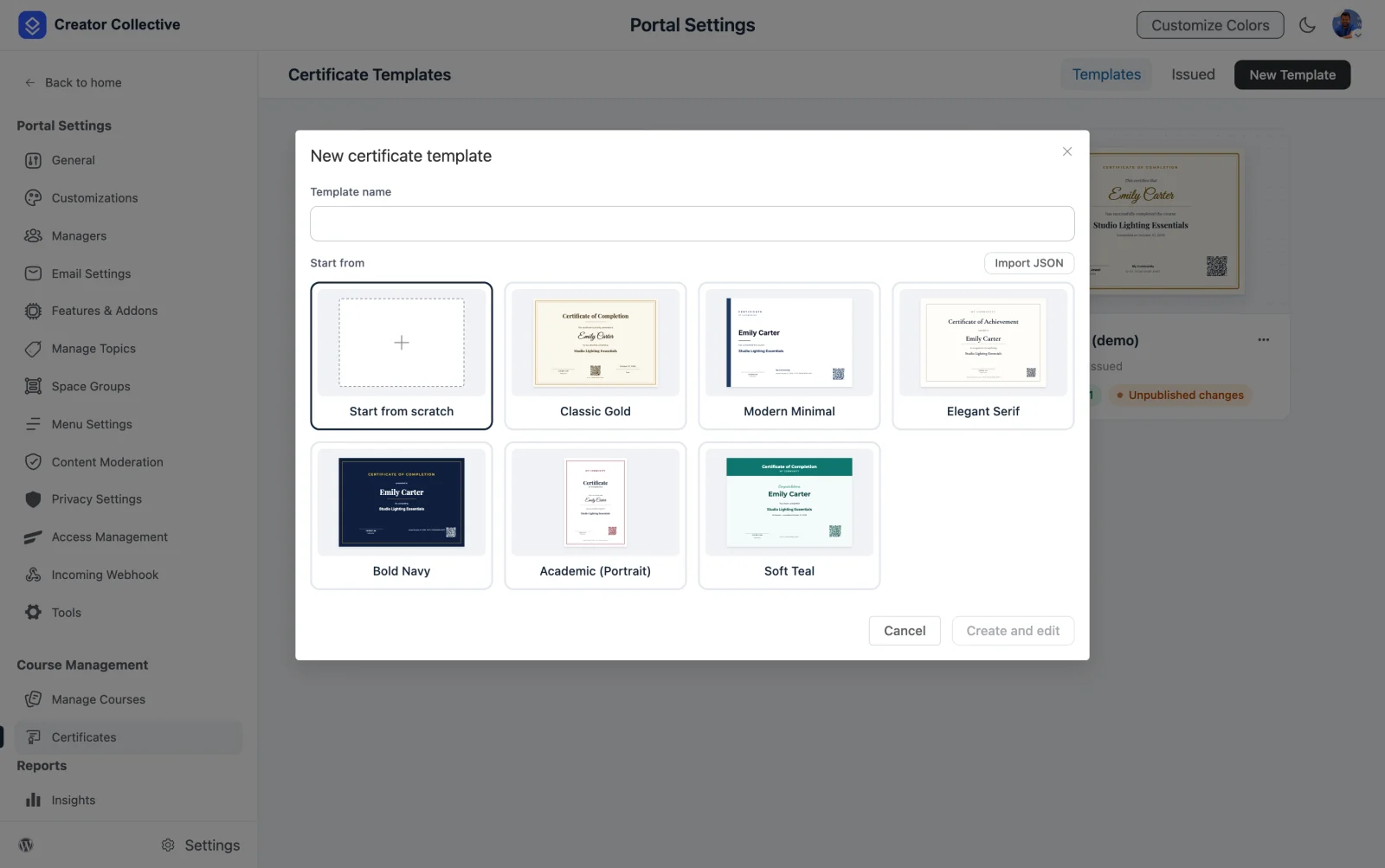Click the Manage Topics tag icon
This screenshot has height=868, width=1385.
coord(33,349)
